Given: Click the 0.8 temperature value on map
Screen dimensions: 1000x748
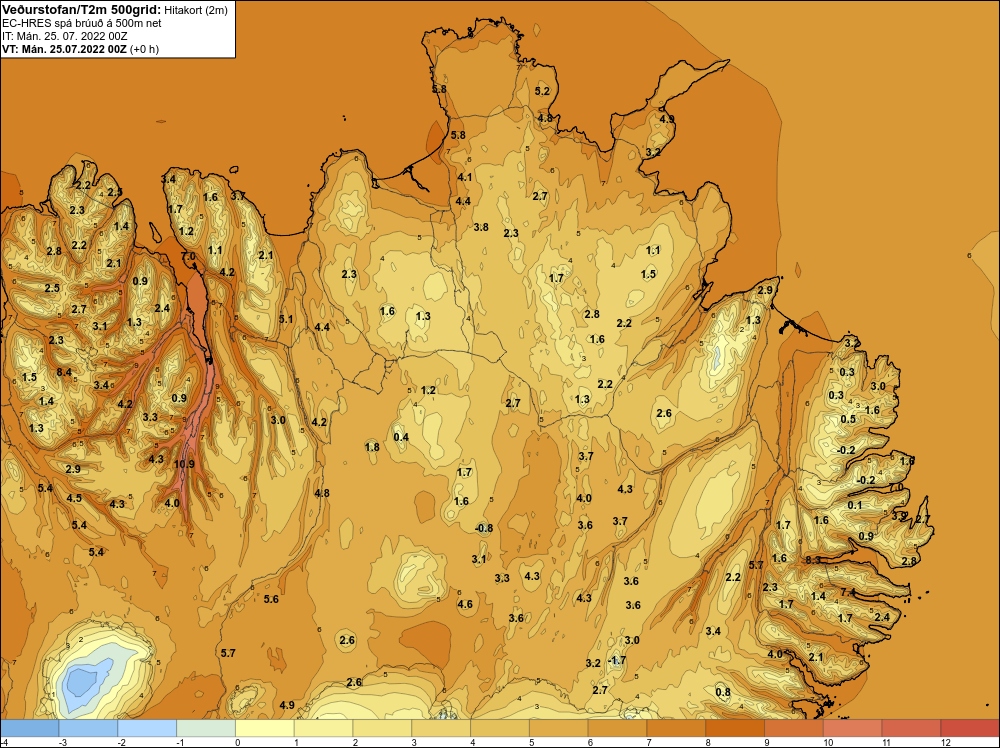Looking at the screenshot, I should click(x=723, y=692).
